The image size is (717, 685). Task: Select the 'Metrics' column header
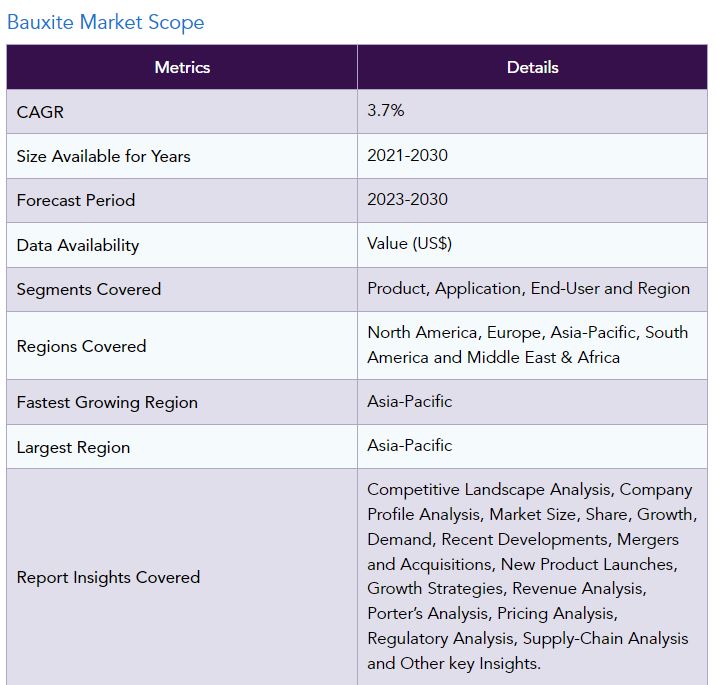click(x=182, y=67)
